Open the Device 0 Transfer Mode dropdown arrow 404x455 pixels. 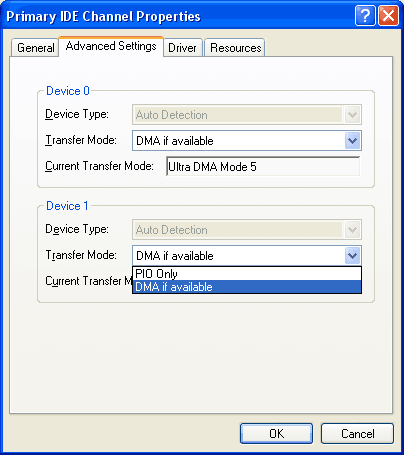click(352, 141)
